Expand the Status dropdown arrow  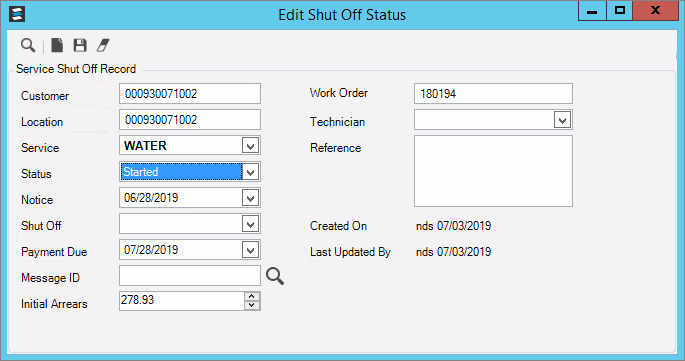(x=250, y=172)
